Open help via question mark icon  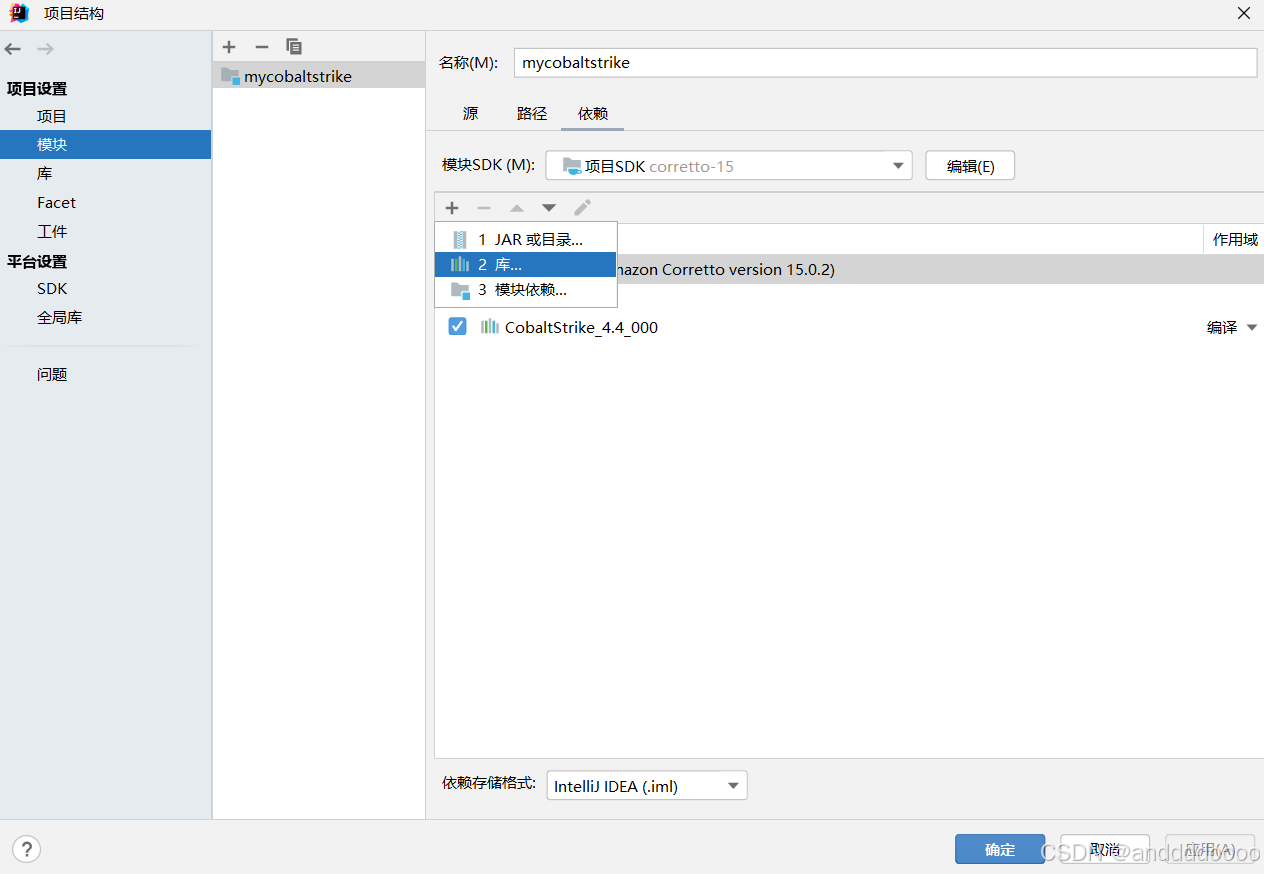coord(27,850)
